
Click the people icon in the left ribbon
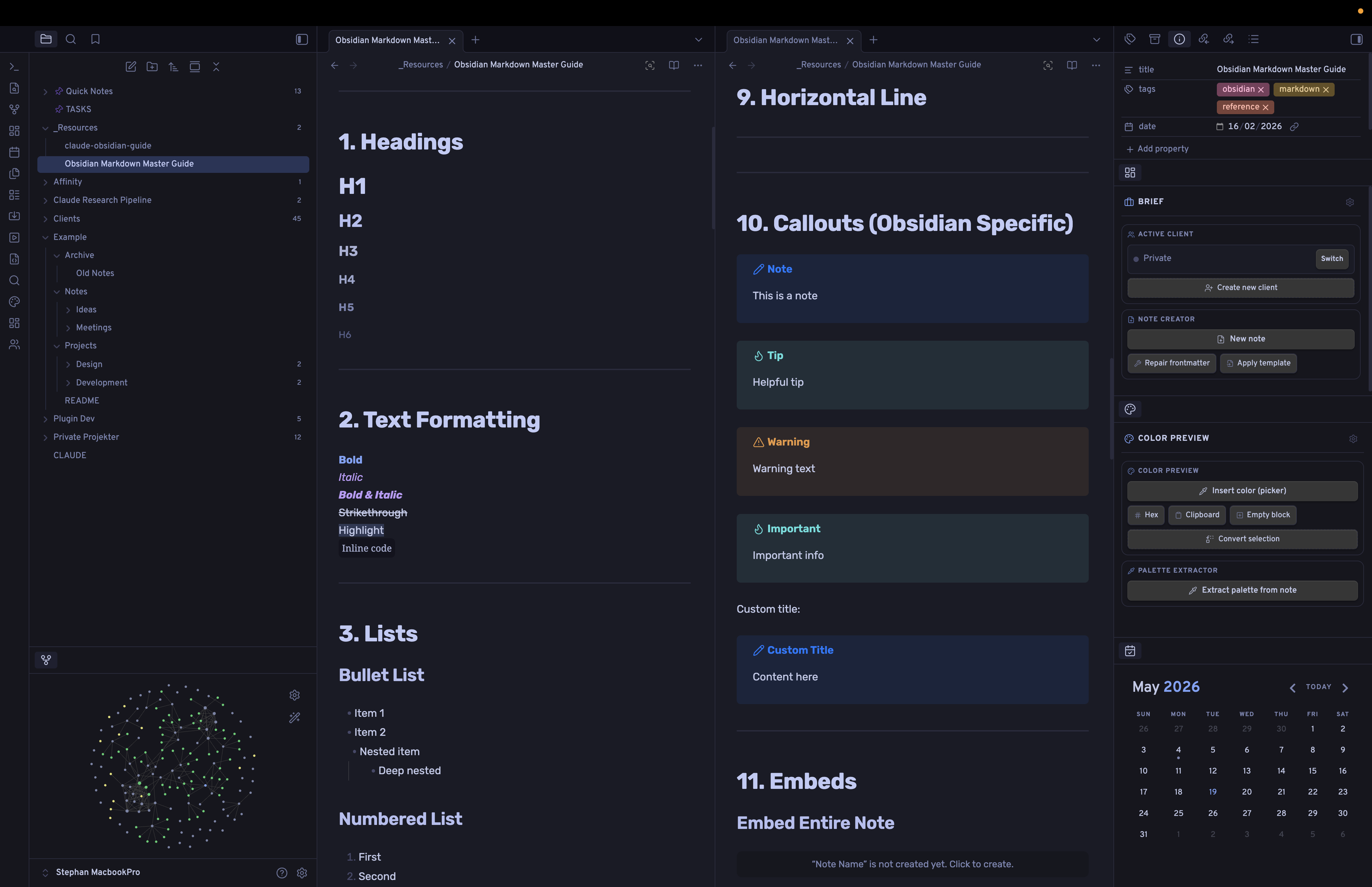(14, 344)
